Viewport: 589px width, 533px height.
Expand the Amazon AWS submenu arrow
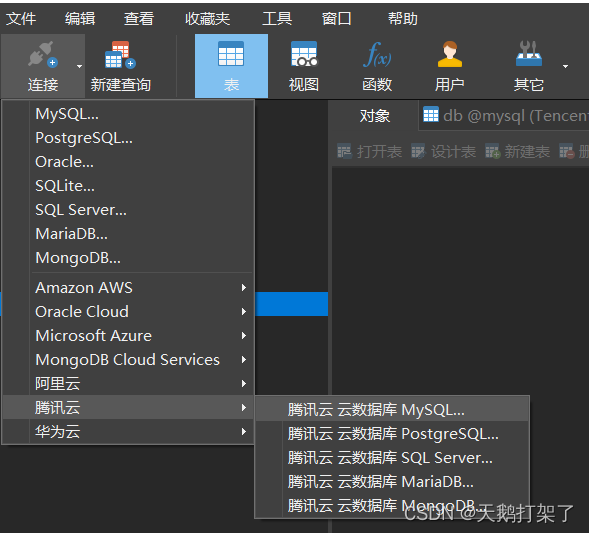click(x=244, y=288)
